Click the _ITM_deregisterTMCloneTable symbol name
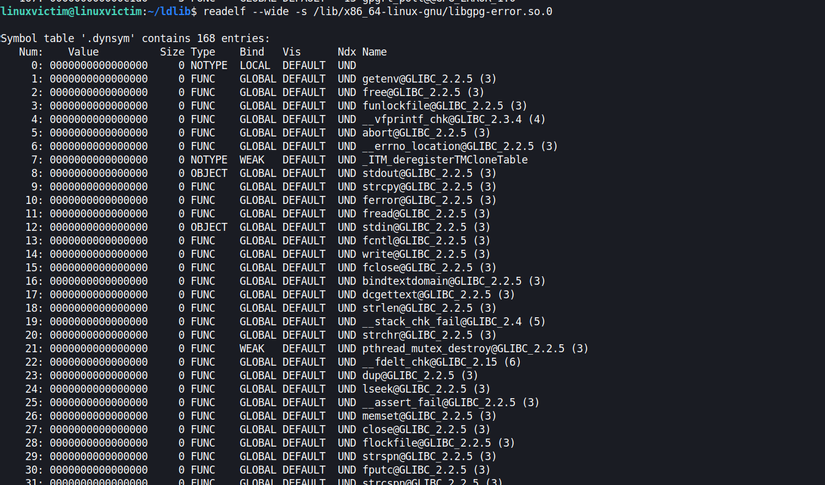This screenshot has height=485, width=825. 444,160
